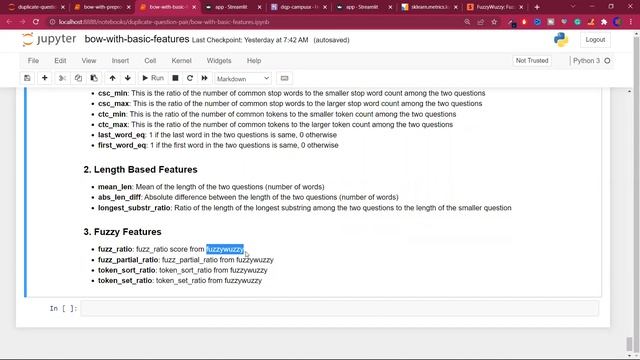Open the Cell menu
The height and width of the screenshot is (360, 640).
point(150,60)
